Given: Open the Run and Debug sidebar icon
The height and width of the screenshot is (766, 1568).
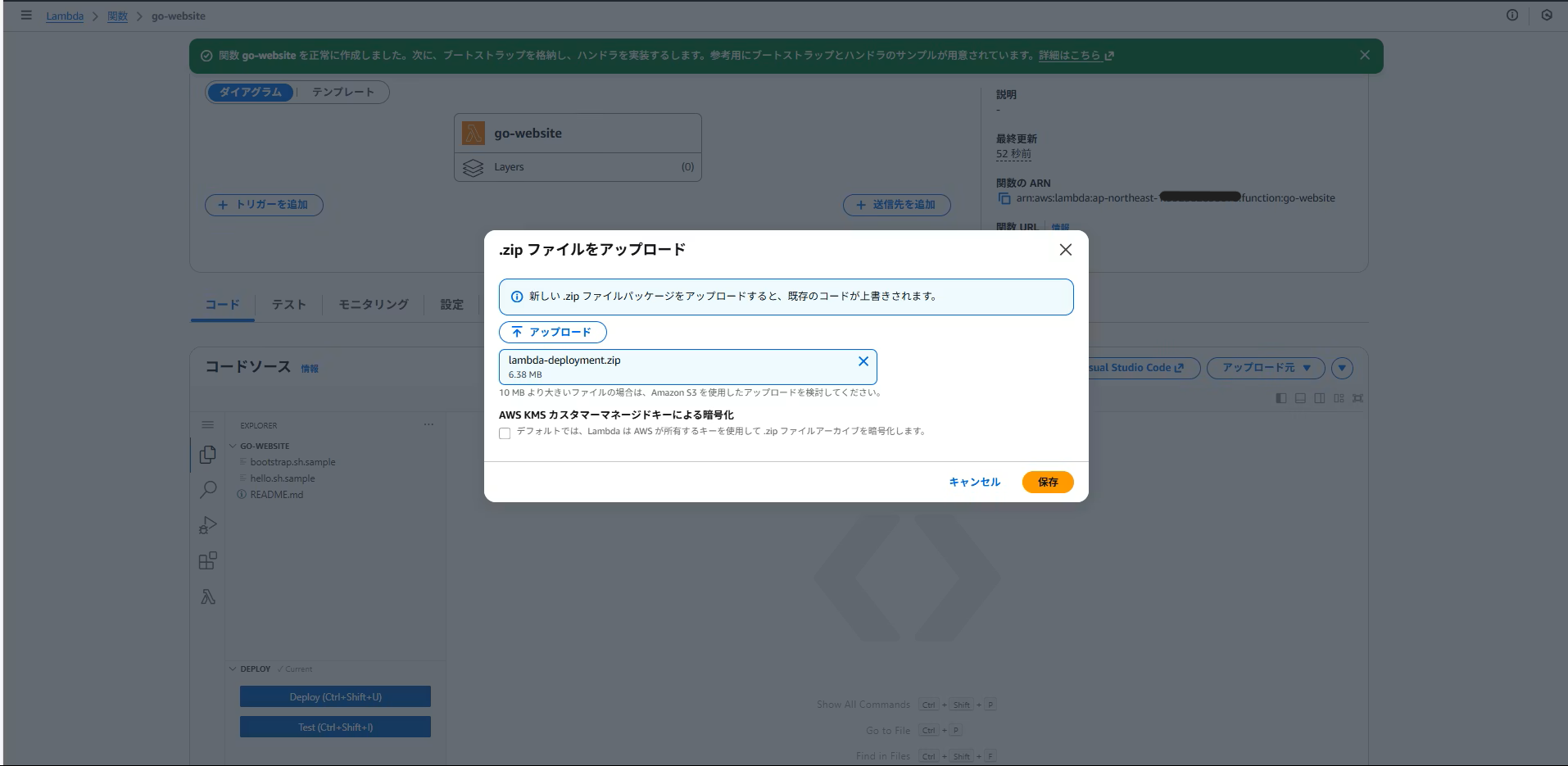Looking at the screenshot, I should [208, 525].
